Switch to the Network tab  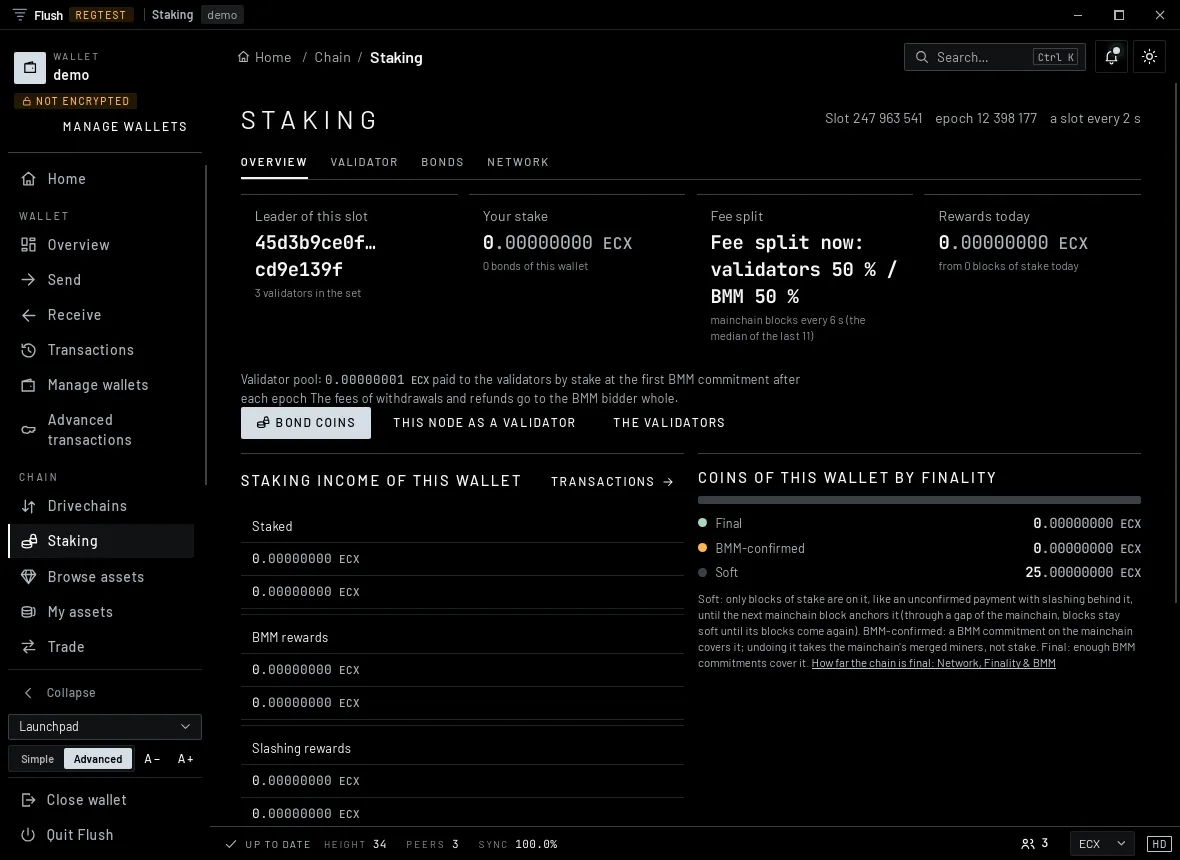[x=518, y=163]
